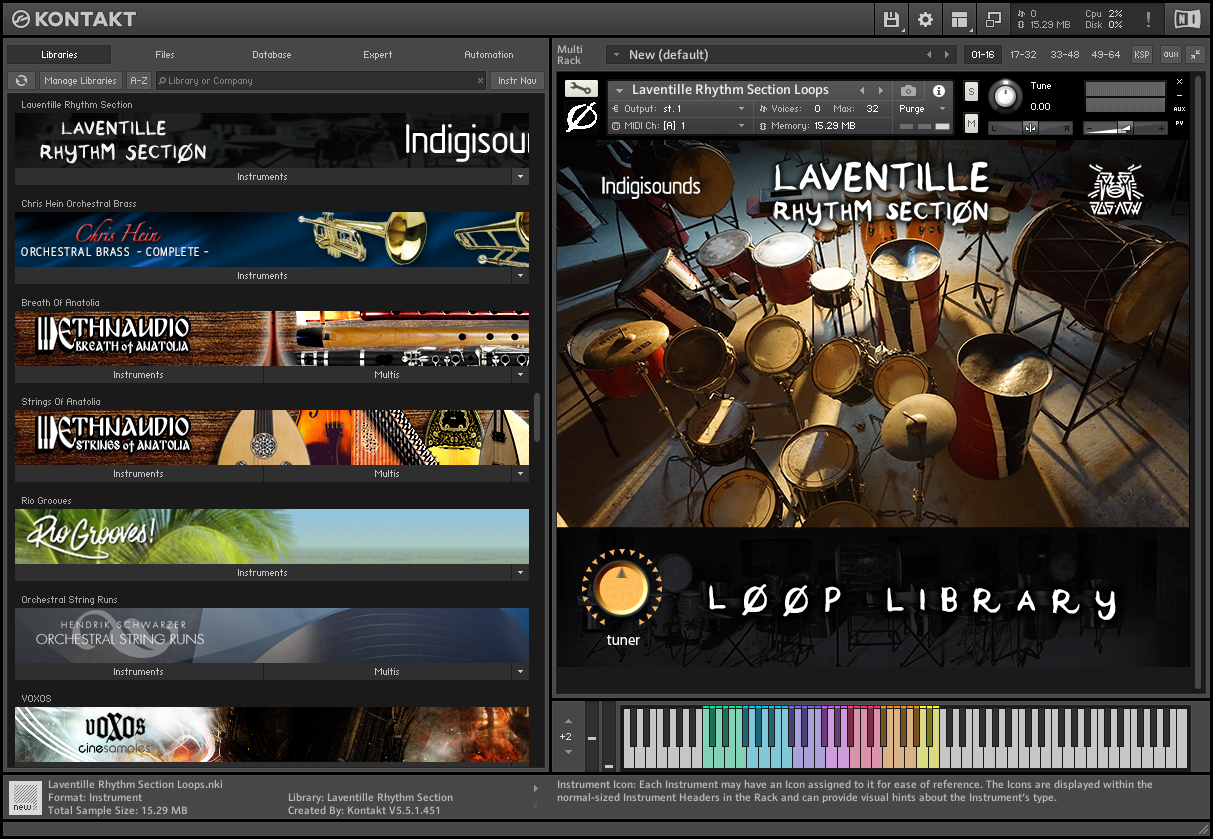Switch to the Database tab
Viewport: 1213px width, 839px height.
[x=271, y=54]
